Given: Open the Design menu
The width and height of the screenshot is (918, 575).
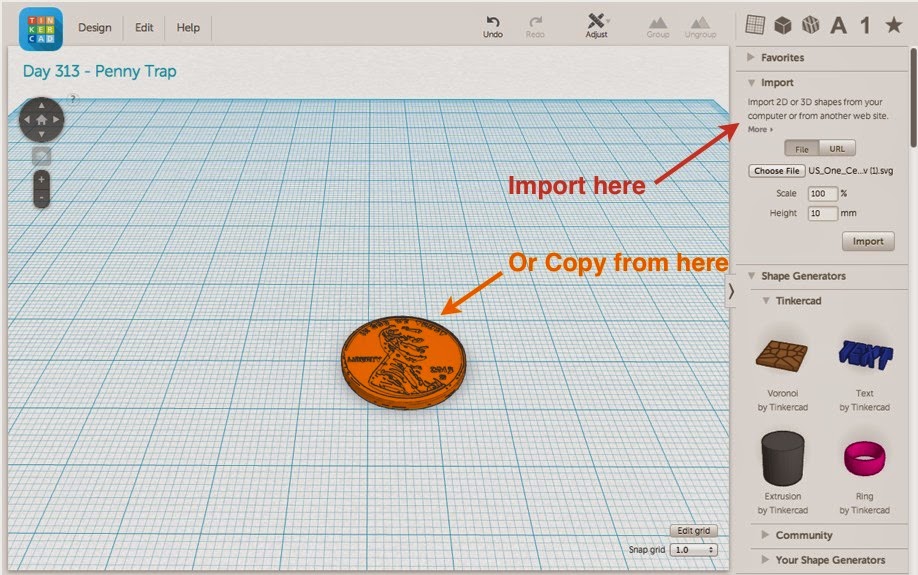Looking at the screenshot, I should (x=95, y=28).
